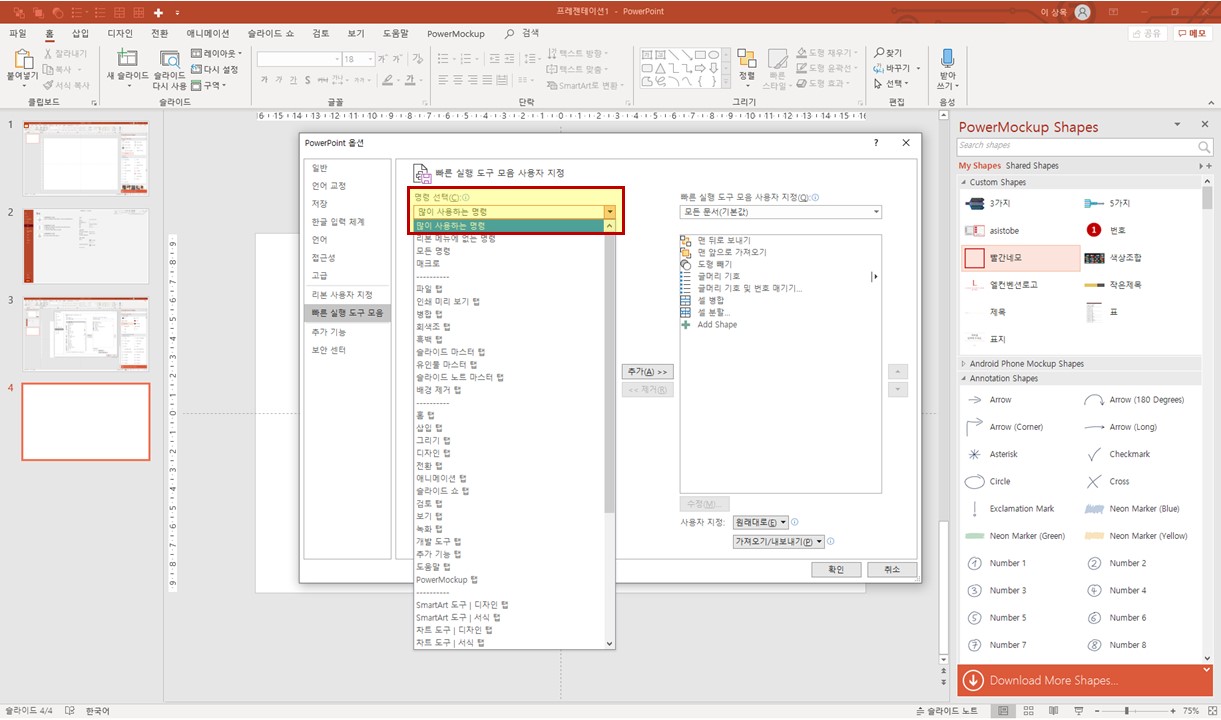Pick the 색상조합 custom shape
Screen dimensions: 1221x720
pyautogui.click(x=1141, y=258)
